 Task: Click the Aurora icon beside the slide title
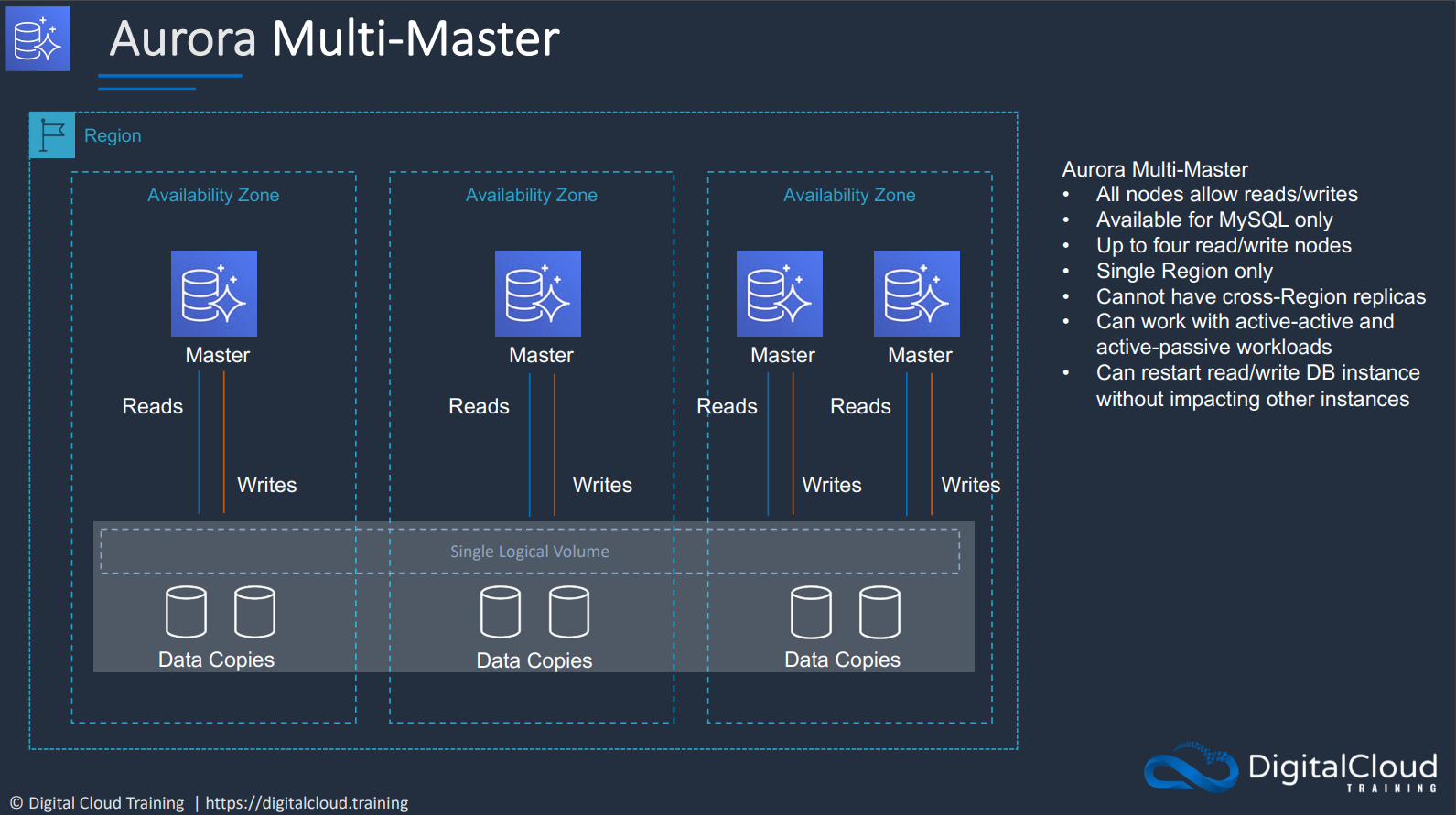coord(38,39)
